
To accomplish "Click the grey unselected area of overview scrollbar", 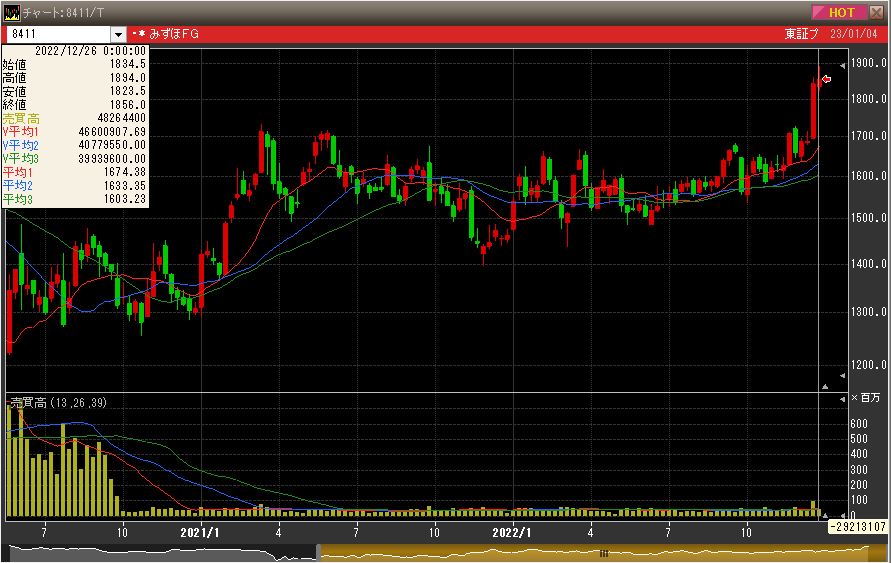I will click(160, 552).
